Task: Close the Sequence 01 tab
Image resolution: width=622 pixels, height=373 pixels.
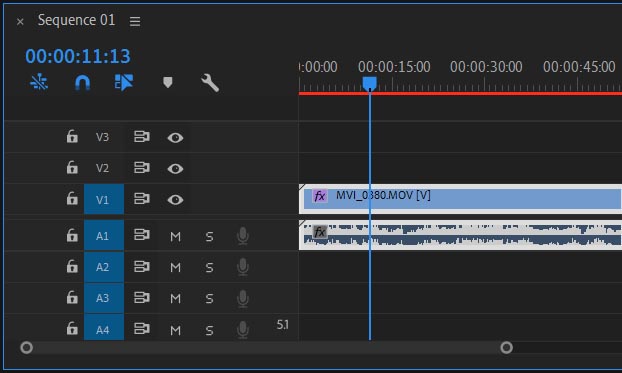Action: (20, 21)
